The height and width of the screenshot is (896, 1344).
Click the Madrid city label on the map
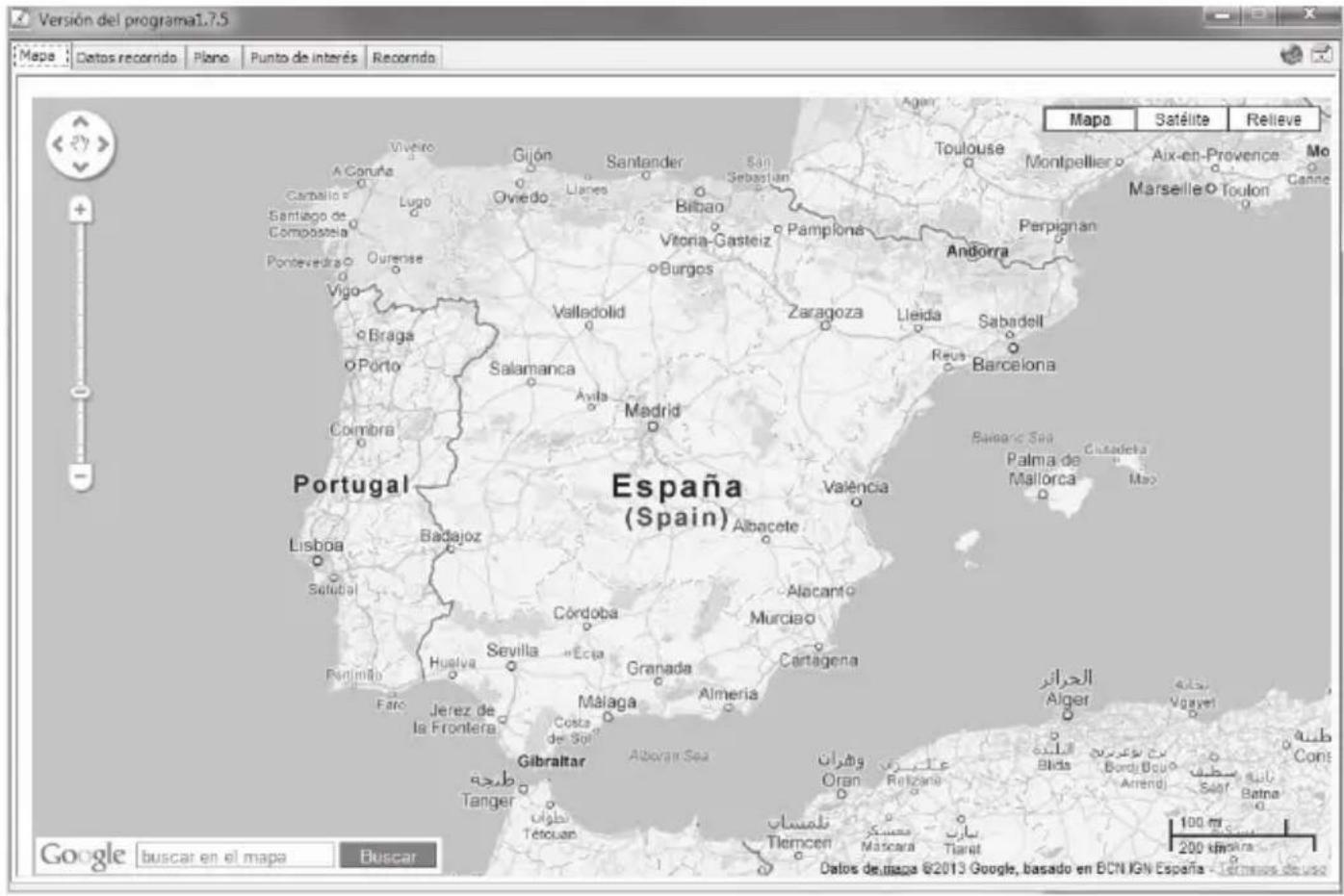coord(652,410)
